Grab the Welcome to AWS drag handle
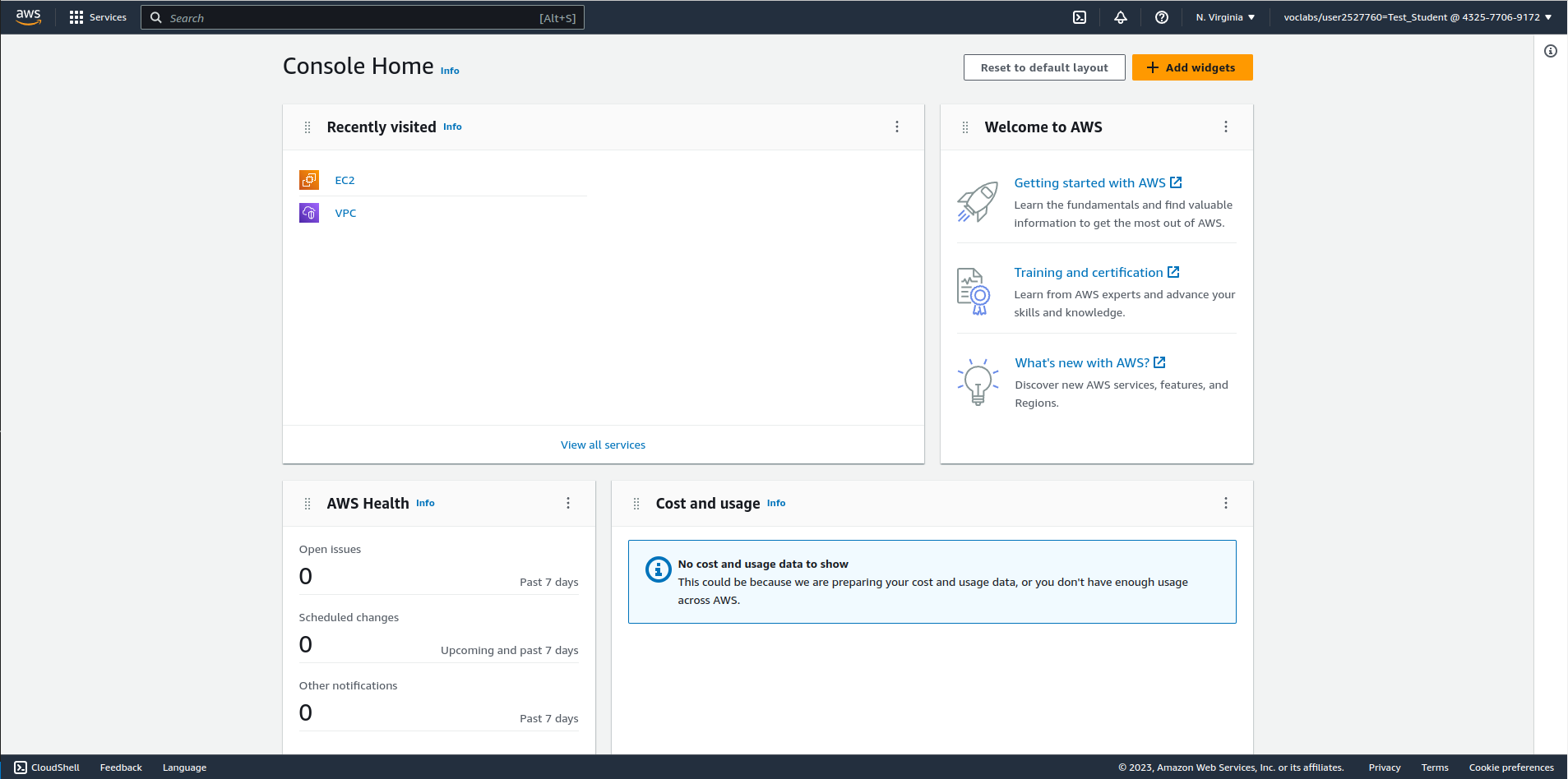The image size is (1568, 779). click(x=965, y=127)
